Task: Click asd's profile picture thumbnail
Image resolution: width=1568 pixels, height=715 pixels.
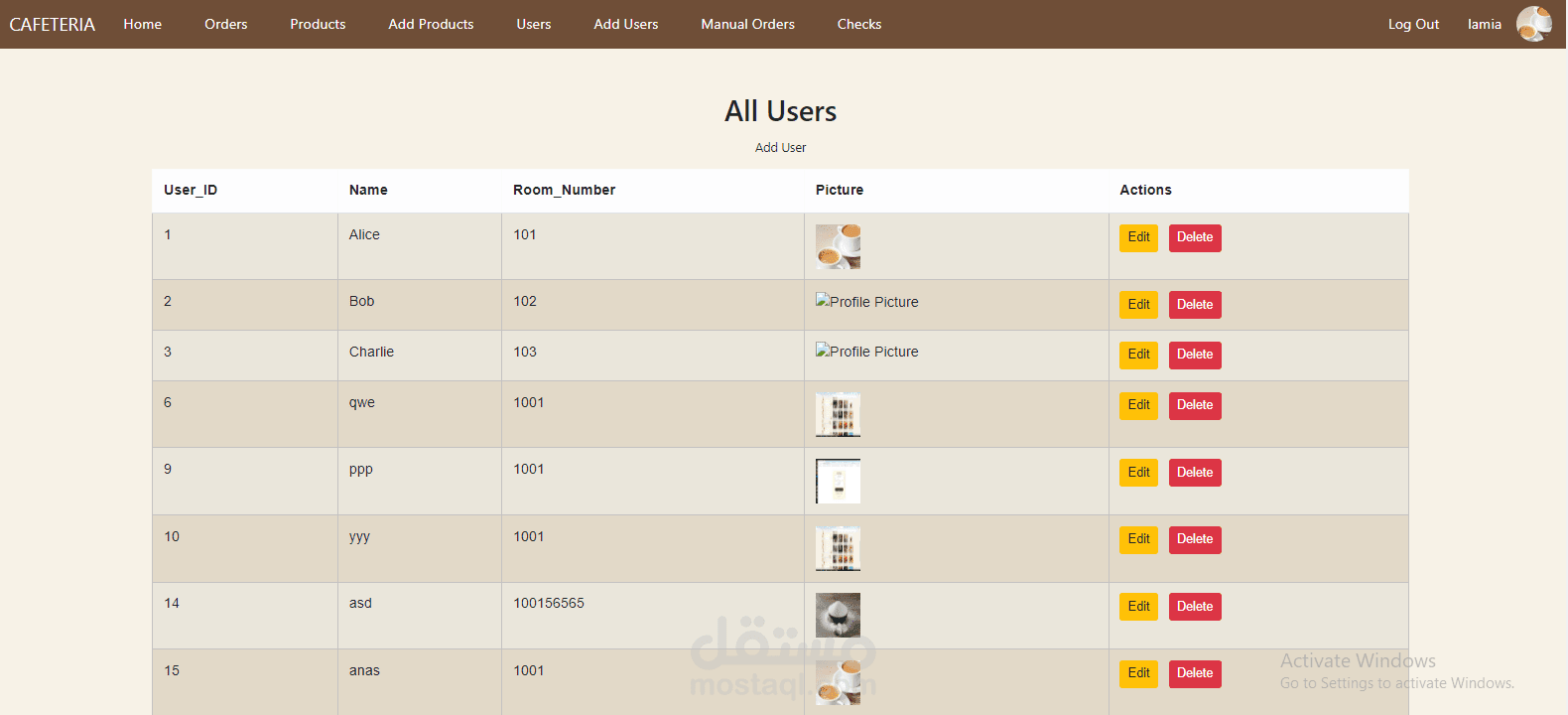Action: (838, 615)
